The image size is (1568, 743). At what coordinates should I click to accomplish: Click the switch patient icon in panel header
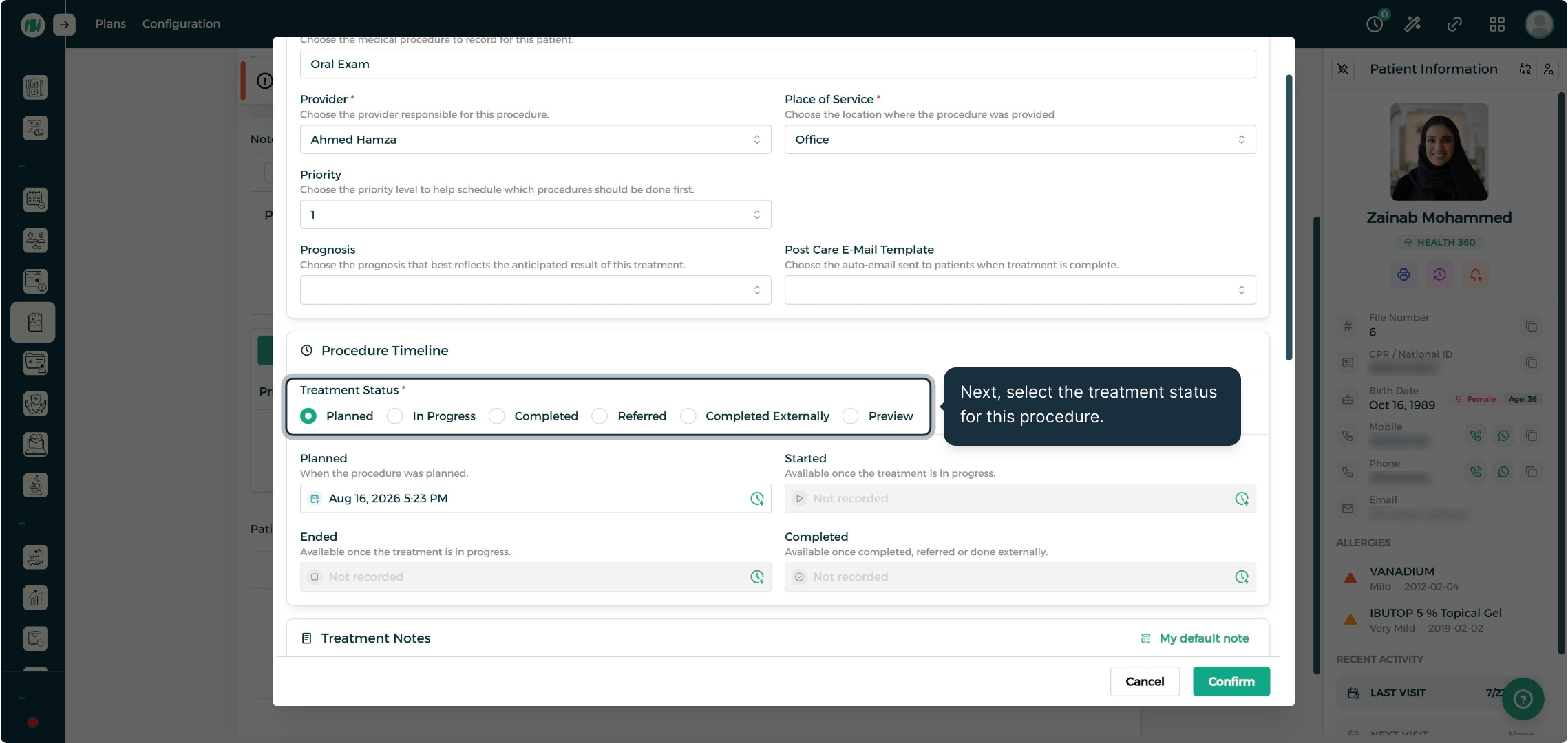tap(1525, 69)
